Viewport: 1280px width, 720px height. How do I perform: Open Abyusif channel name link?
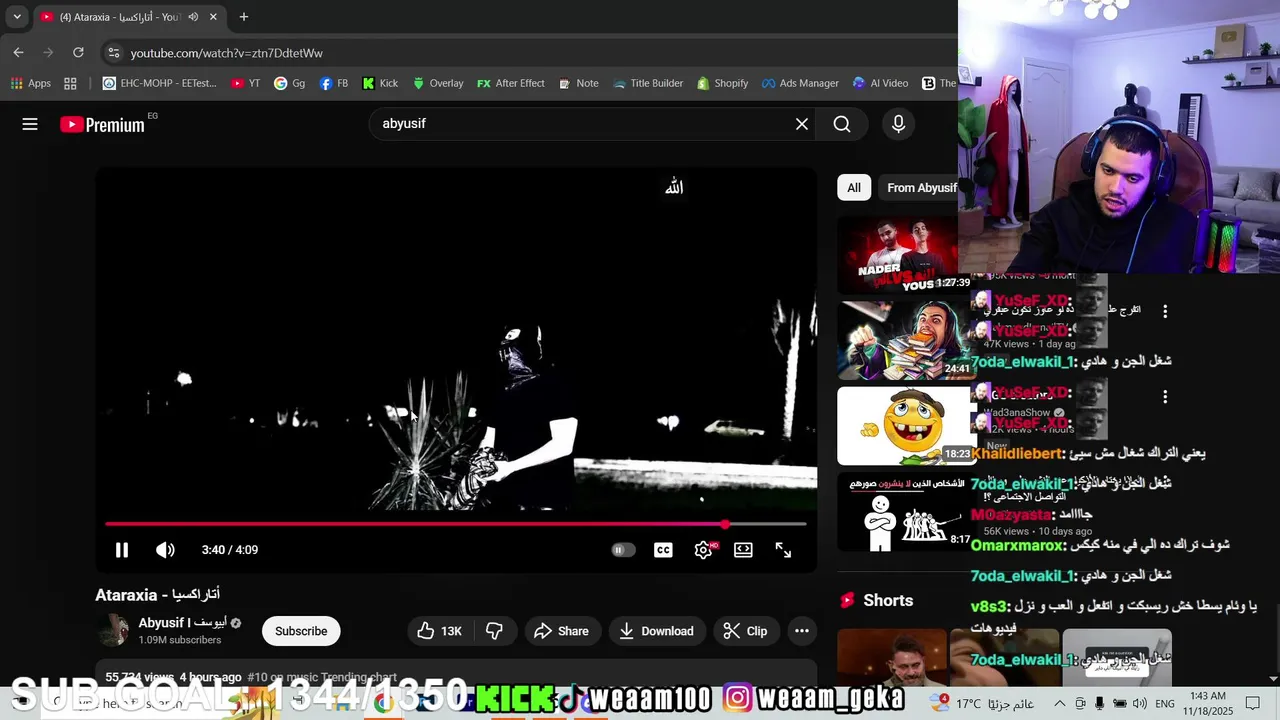pos(182,623)
